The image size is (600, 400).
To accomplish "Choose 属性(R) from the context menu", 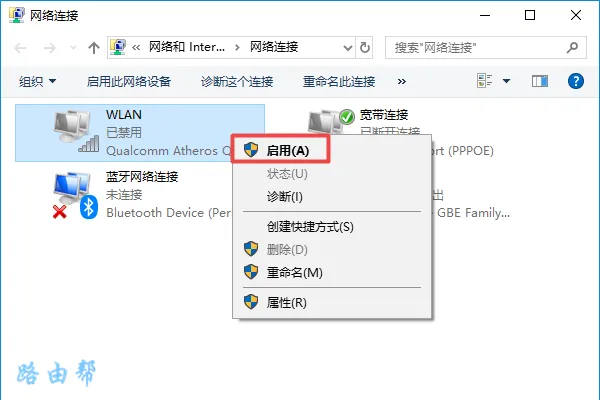I will pos(286,302).
